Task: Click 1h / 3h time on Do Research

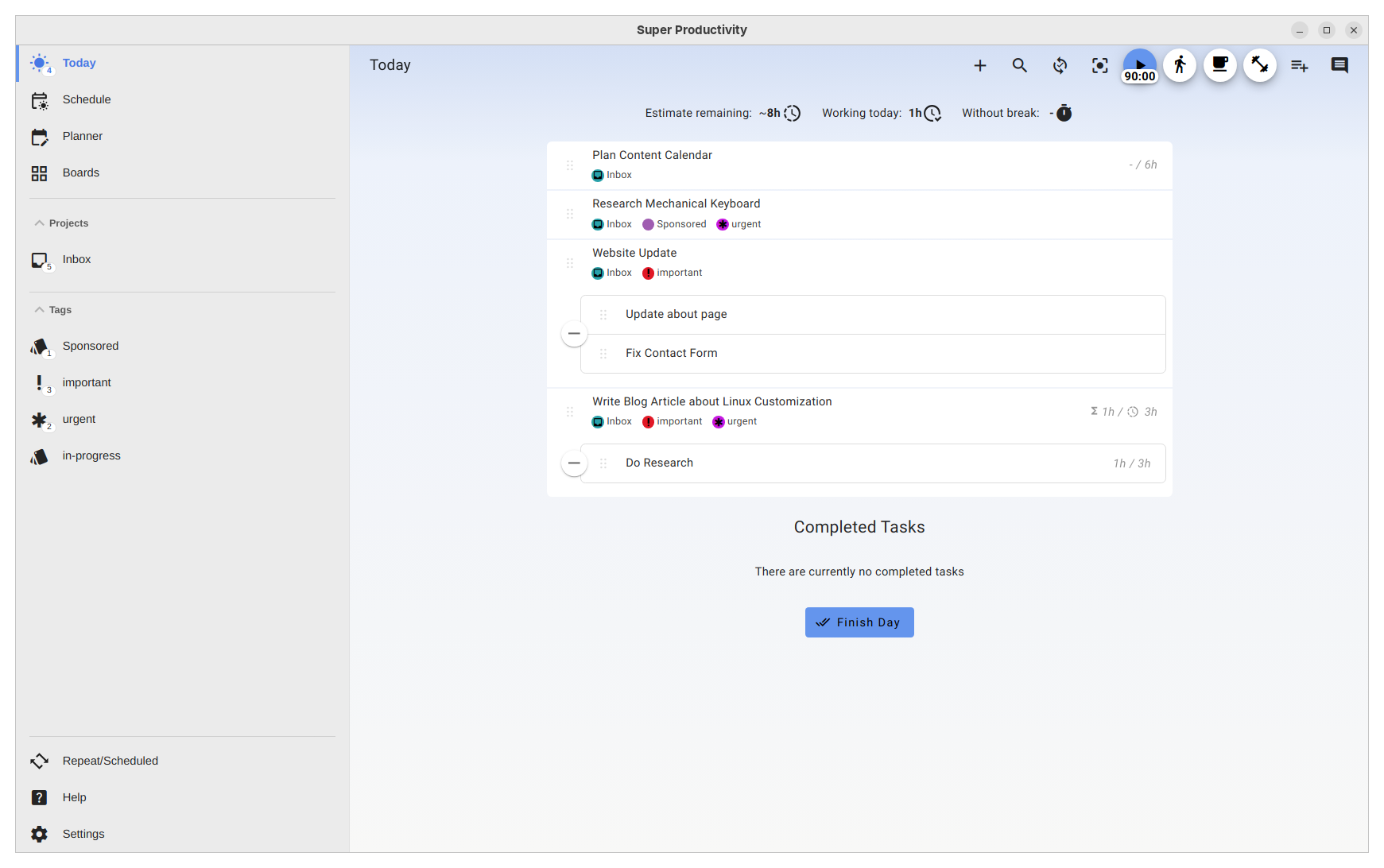Action: click(x=1132, y=464)
